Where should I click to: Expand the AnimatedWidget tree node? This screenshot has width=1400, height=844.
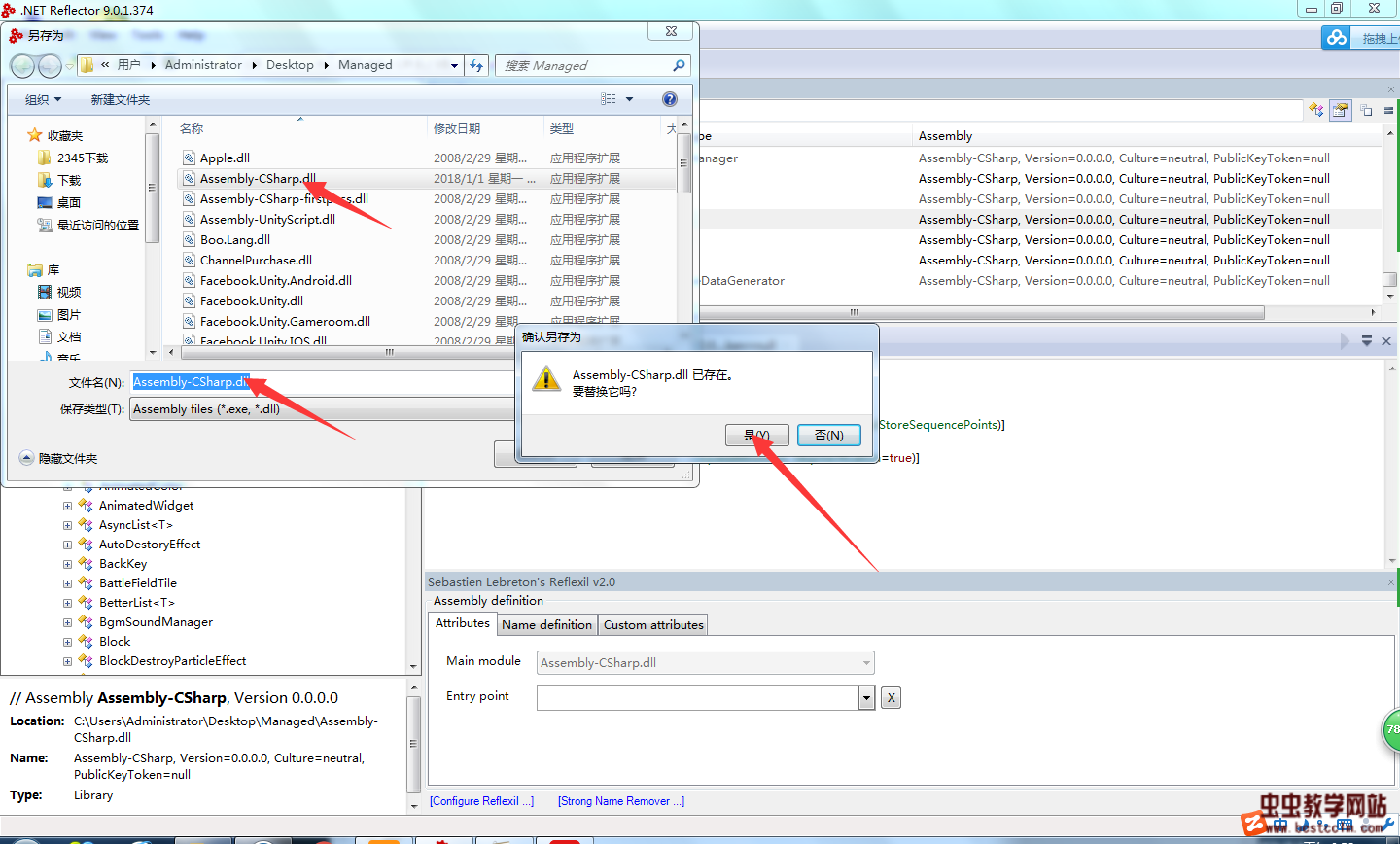pos(67,506)
